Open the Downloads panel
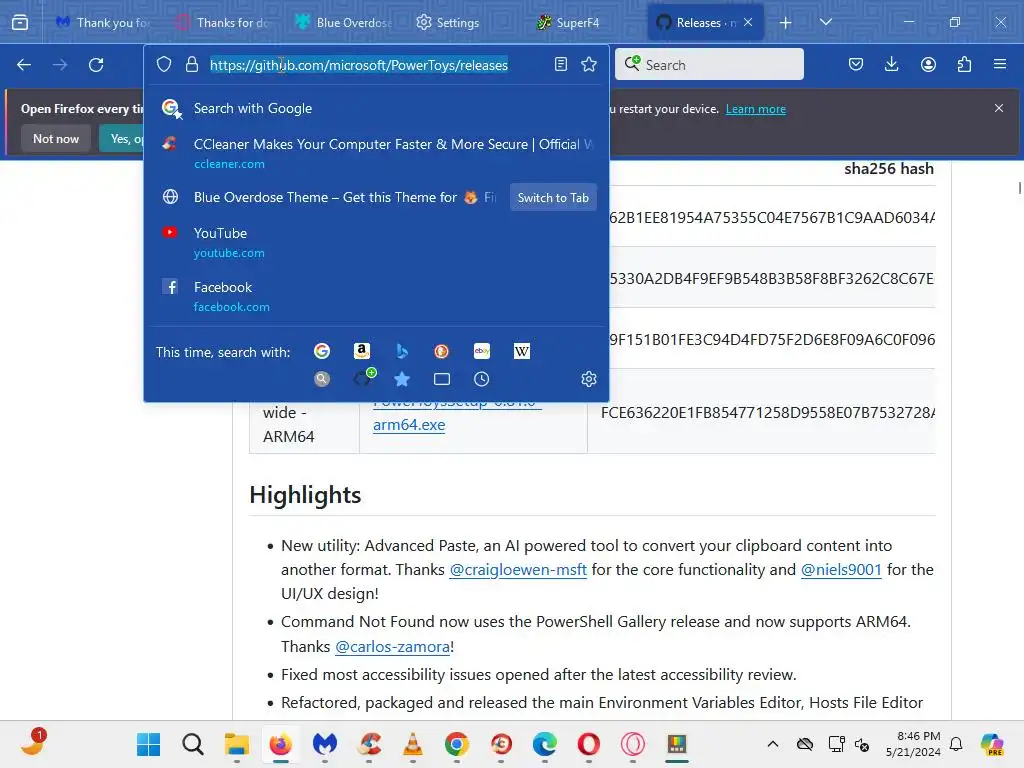 [x=891, y=64]
